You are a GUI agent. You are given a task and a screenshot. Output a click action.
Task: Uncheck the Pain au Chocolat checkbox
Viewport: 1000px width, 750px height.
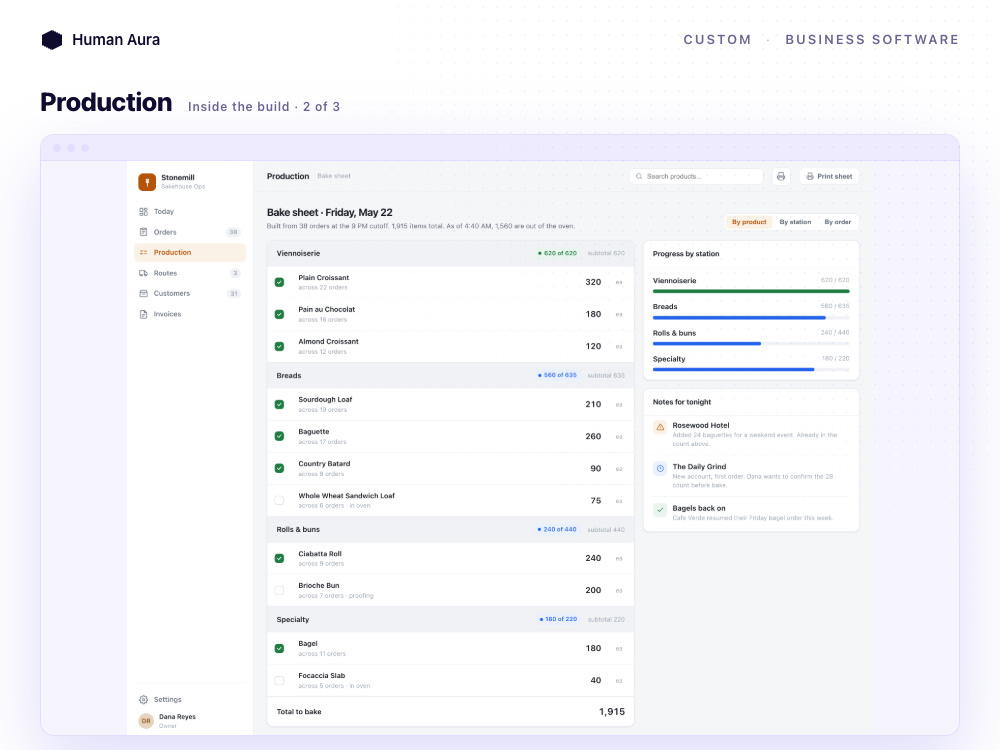pyautogui.click(x=279, y=314)
